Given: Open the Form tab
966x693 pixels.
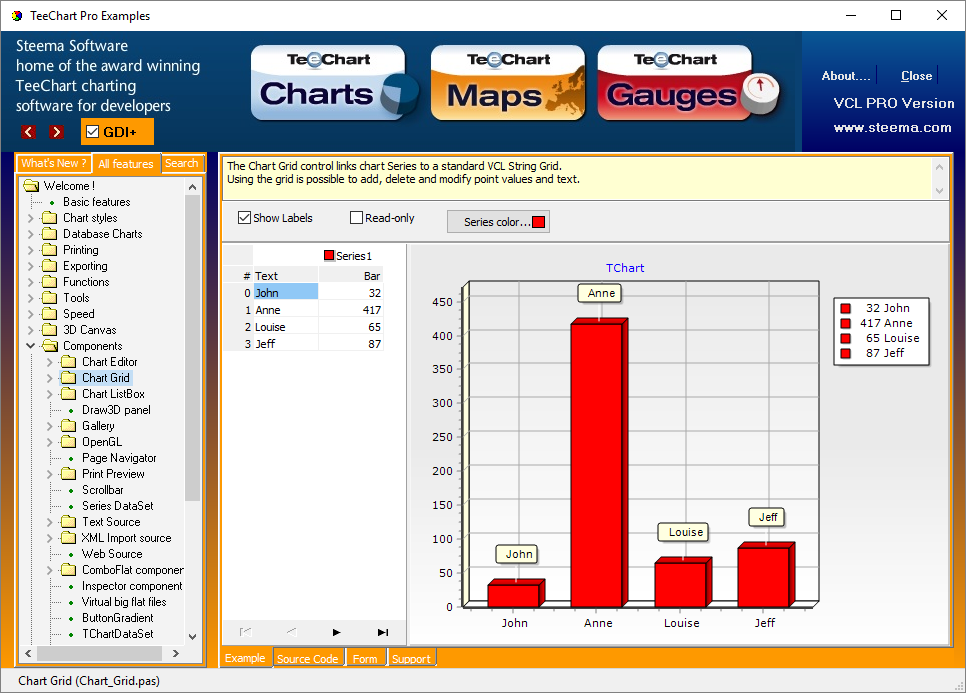Looking at the screenshot, I should (x=365, y=659).
